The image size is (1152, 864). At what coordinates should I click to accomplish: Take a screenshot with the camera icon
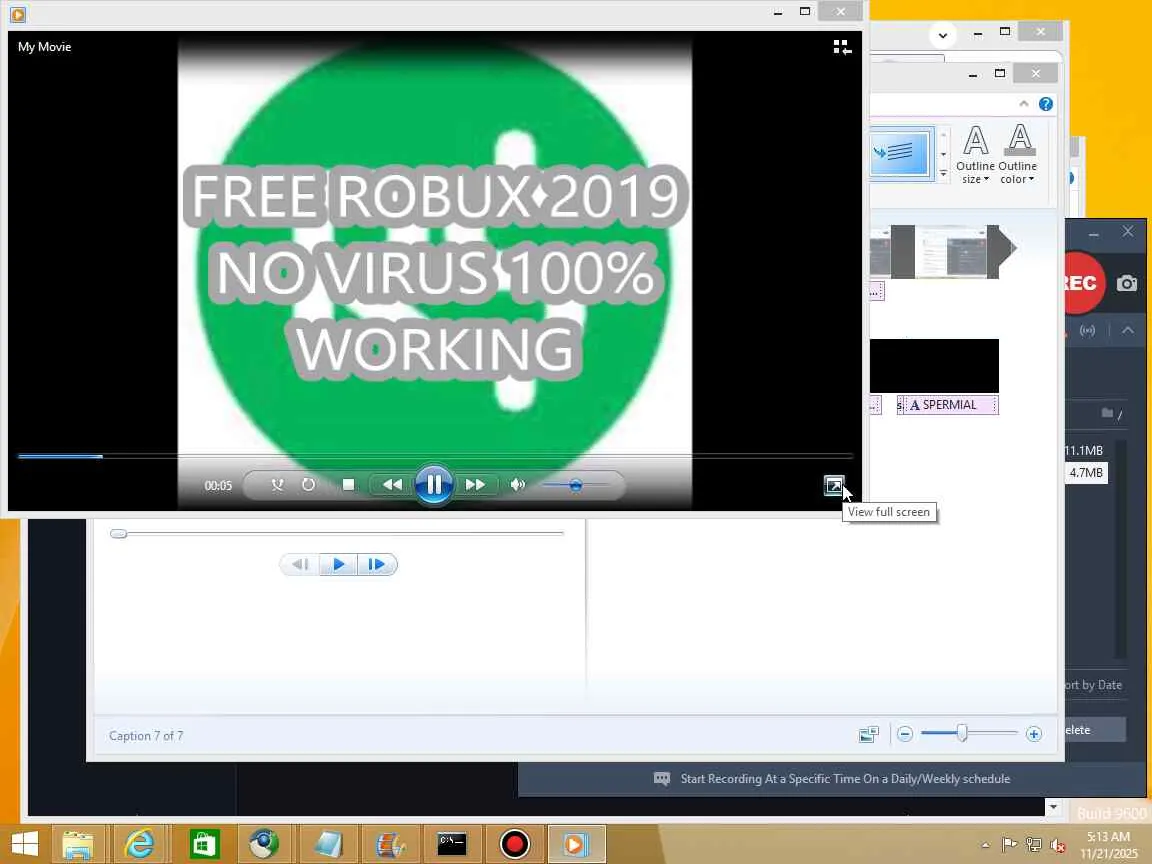pos(1127,283)
